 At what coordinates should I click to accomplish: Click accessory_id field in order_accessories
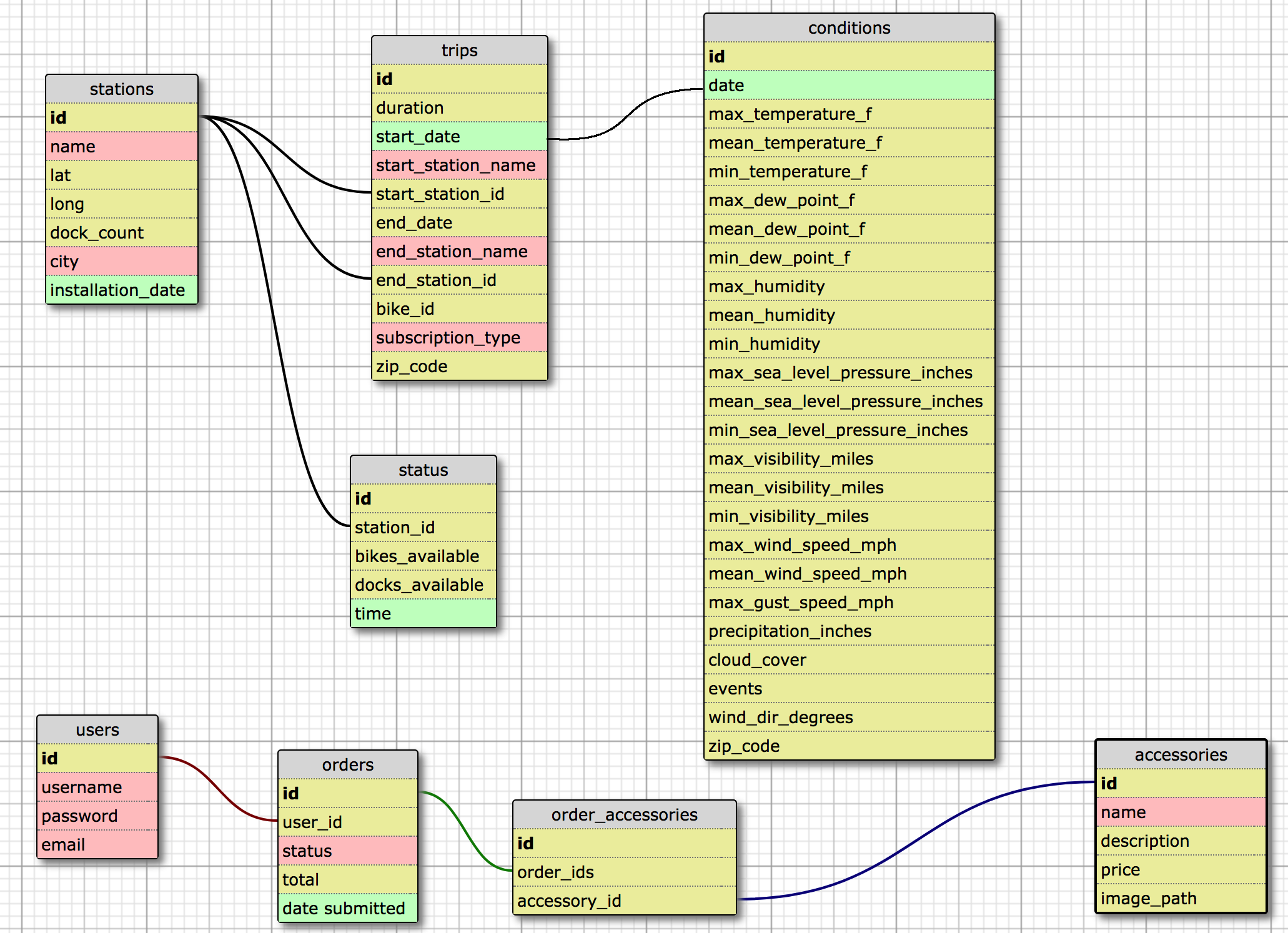[625, 901]
